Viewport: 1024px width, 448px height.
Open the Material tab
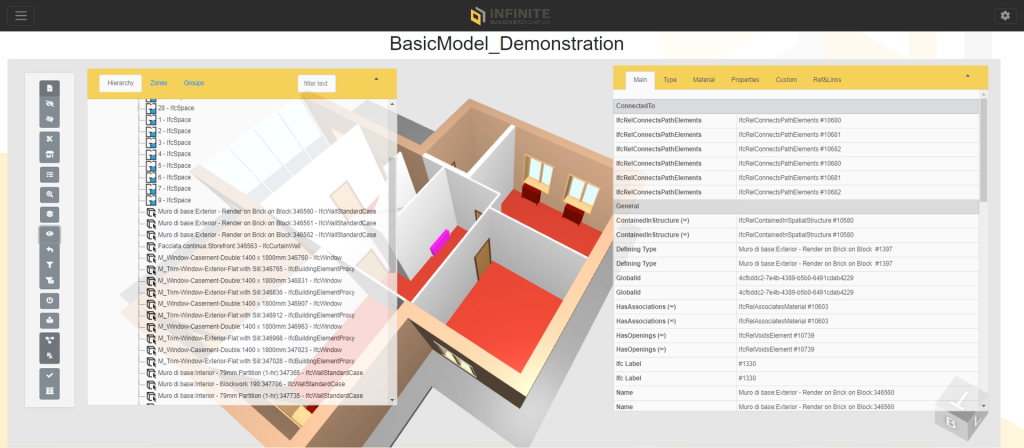703,80
